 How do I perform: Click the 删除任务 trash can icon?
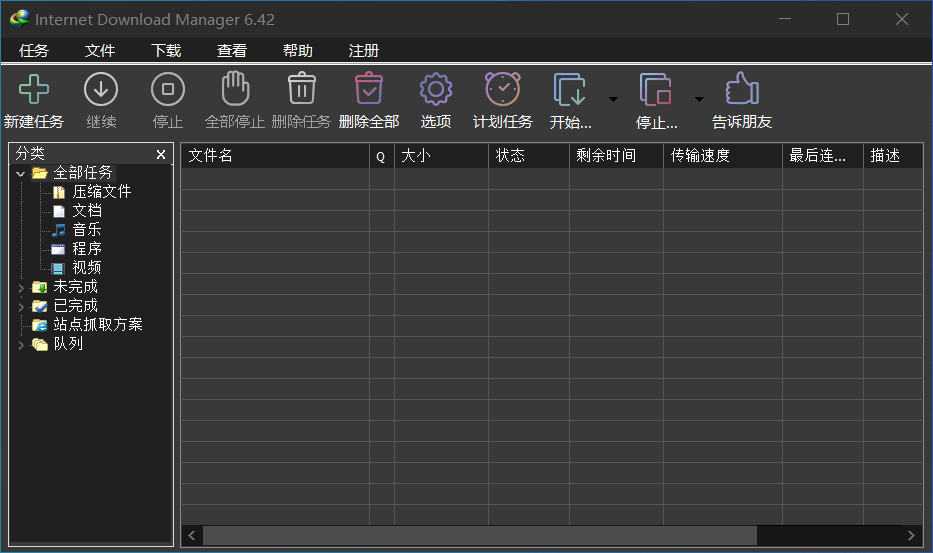[302, 88]
